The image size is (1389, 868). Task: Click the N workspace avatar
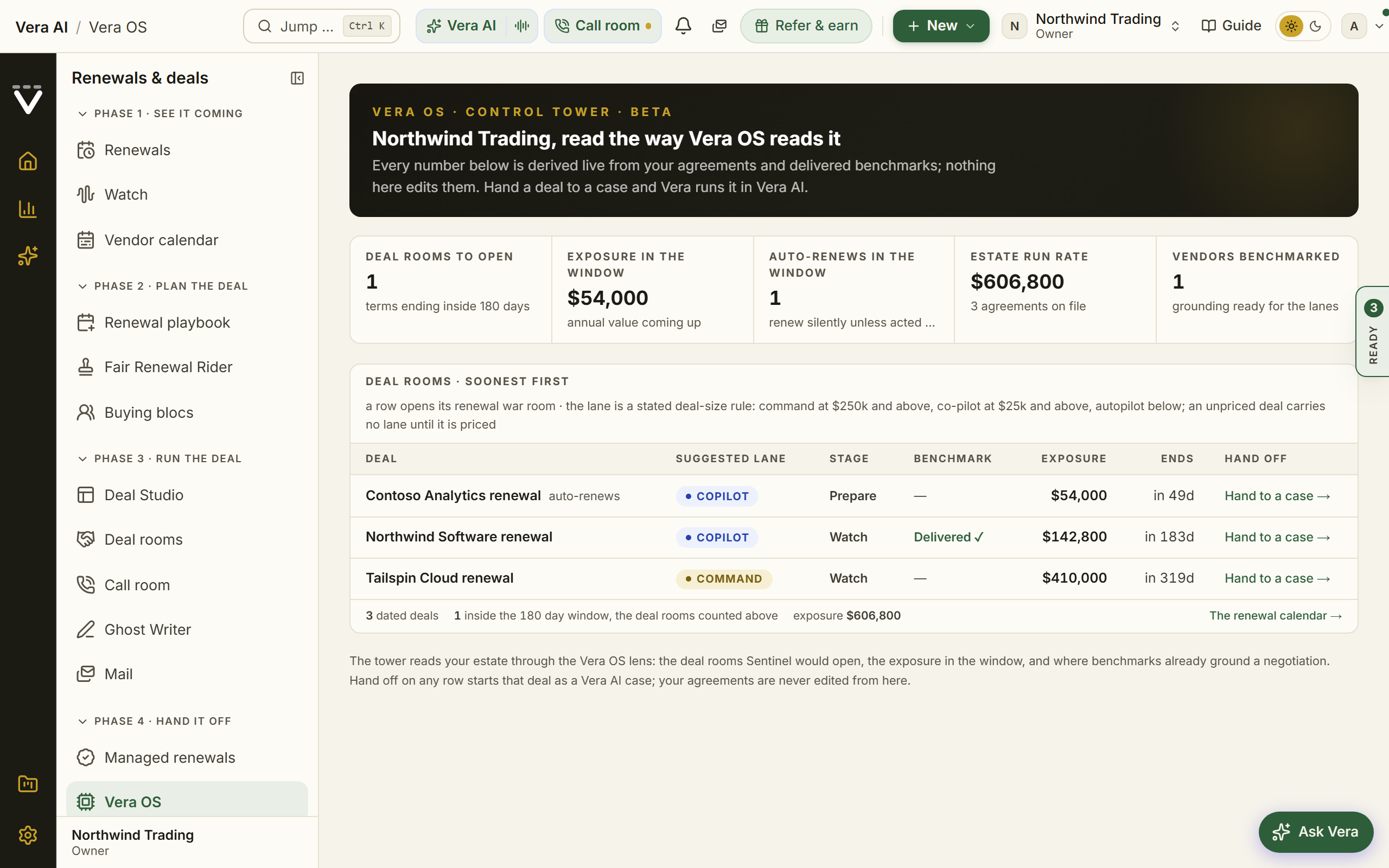point(1014,26)
